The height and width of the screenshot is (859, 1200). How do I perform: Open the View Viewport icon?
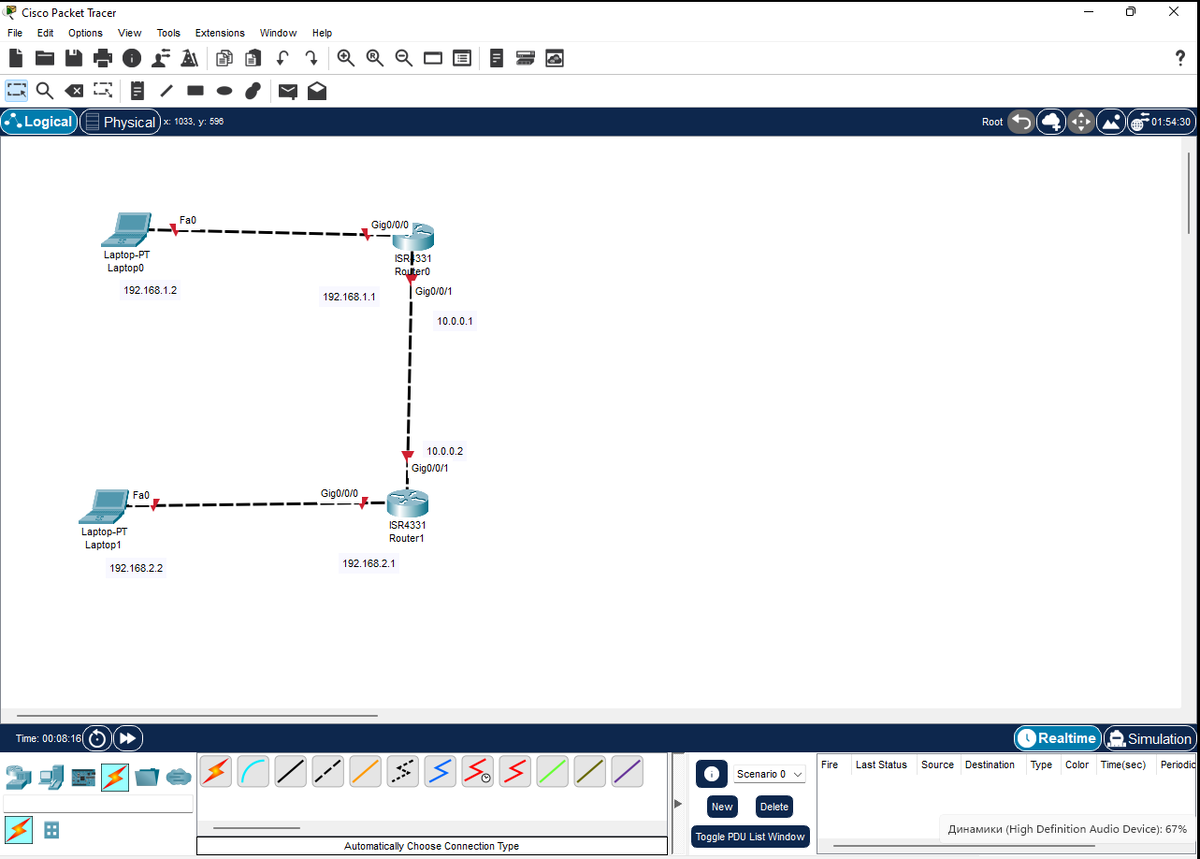433,58
